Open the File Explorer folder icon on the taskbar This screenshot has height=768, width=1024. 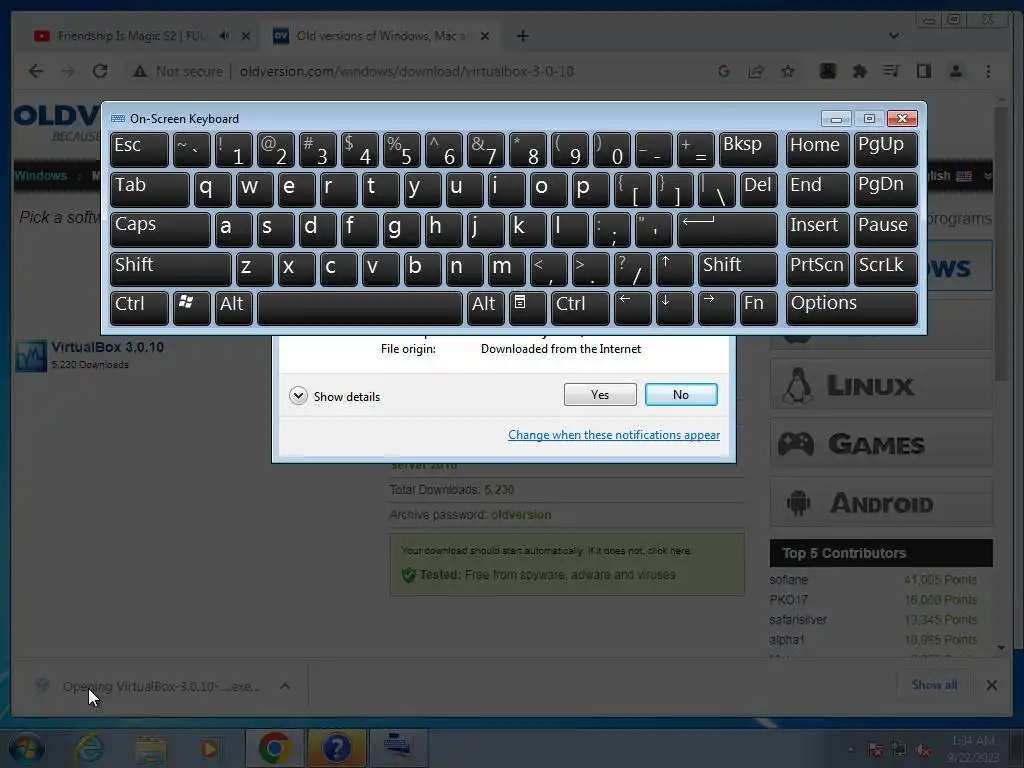click(150, 748)
